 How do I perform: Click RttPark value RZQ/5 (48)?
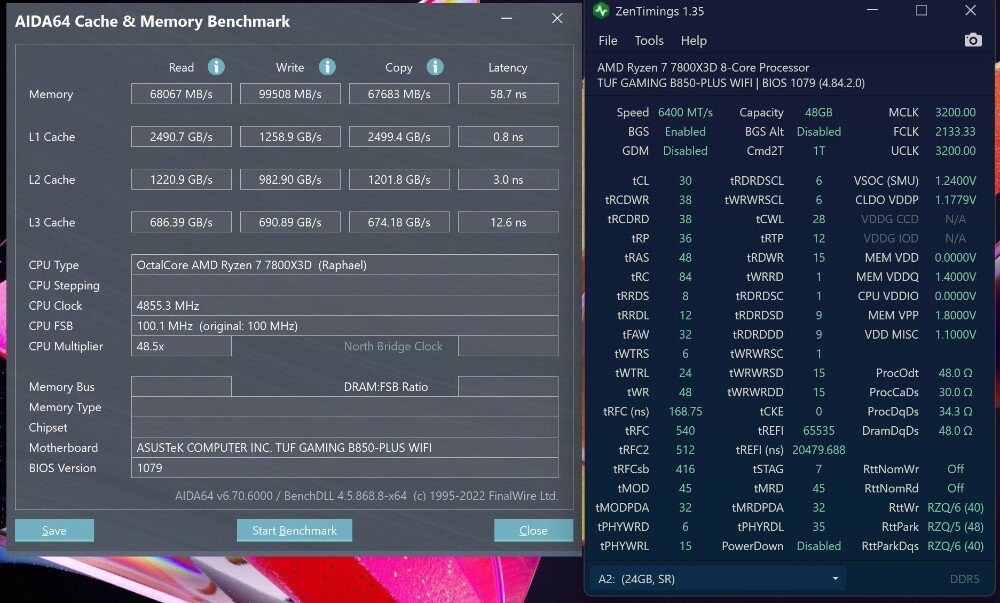(x=955, y=527)
